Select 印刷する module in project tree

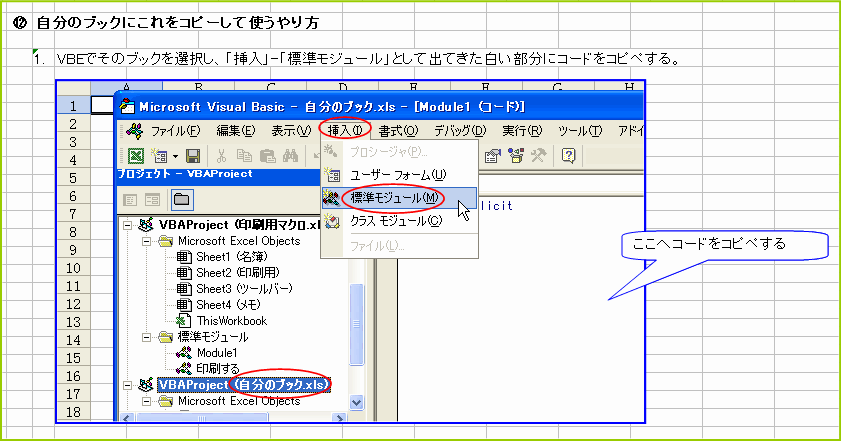click(217, 369)
